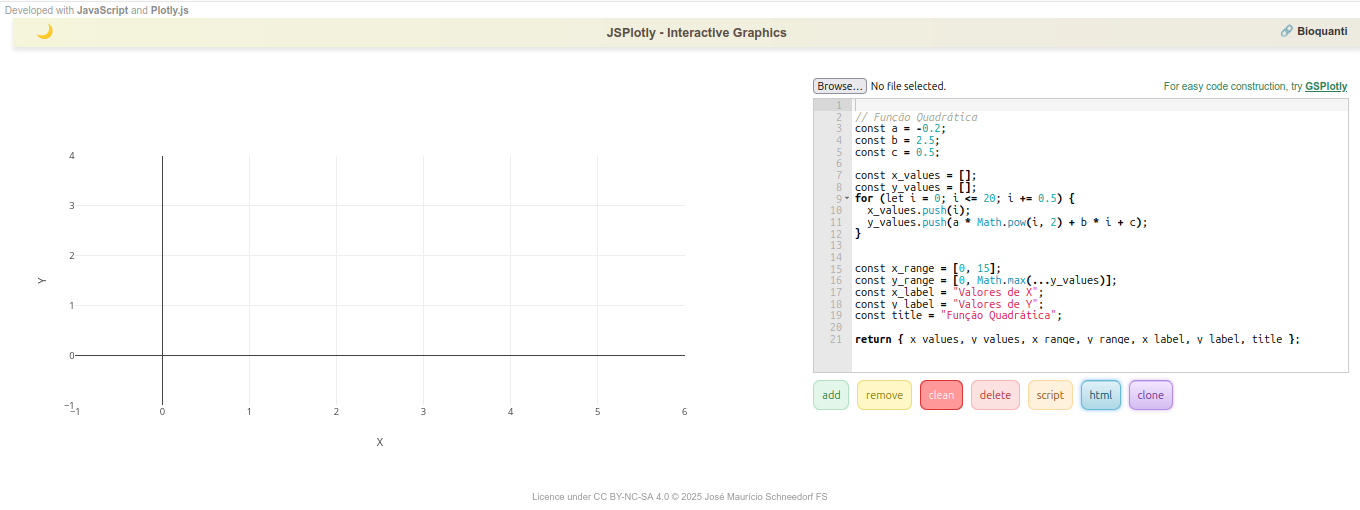Click the 'const a = -0.2' code line
The width and height of the screenshot is (1360, 510).
click(900, 128)
